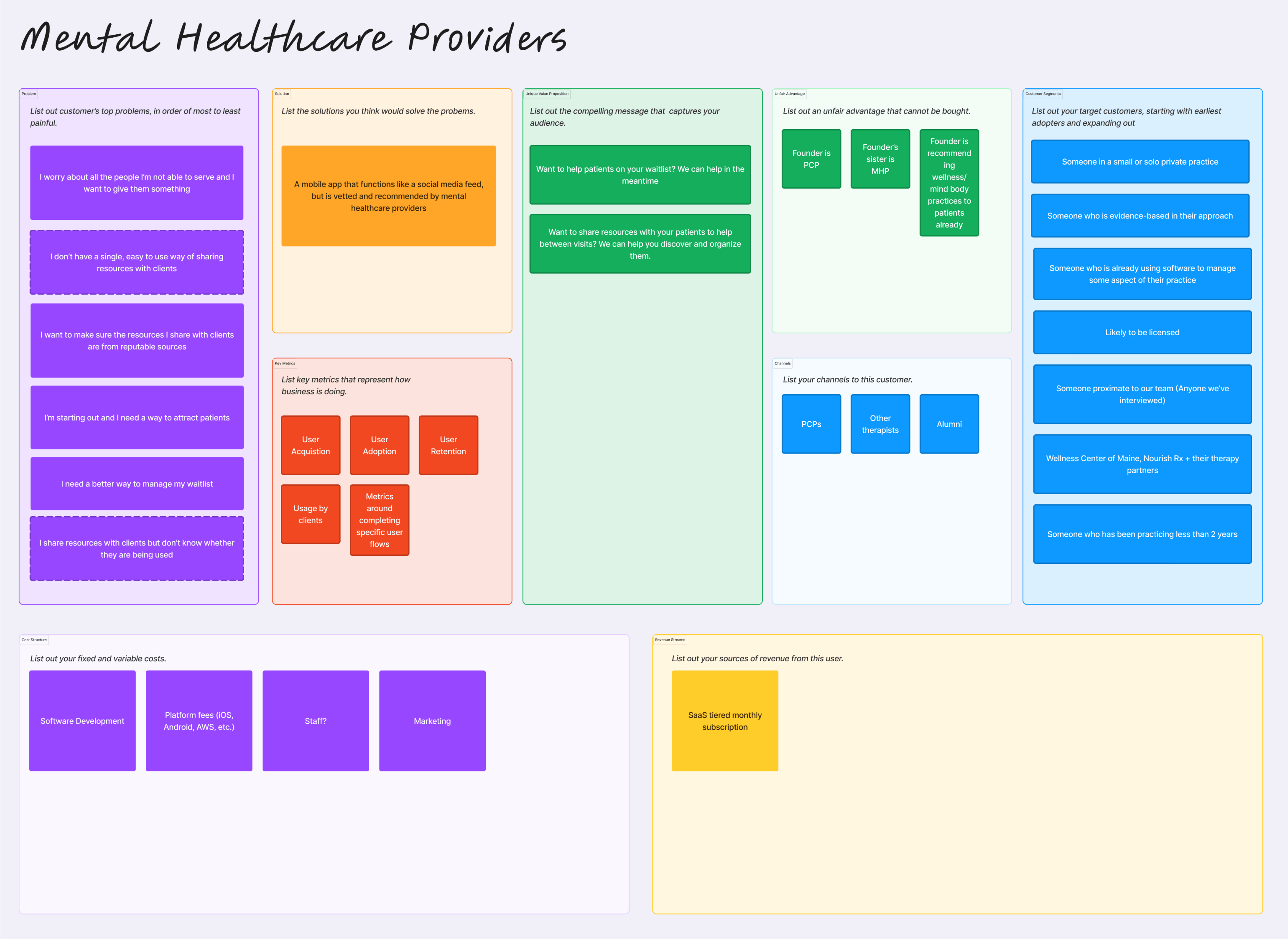Select the 'User Acquistion' metric sticky

(310, 445)
